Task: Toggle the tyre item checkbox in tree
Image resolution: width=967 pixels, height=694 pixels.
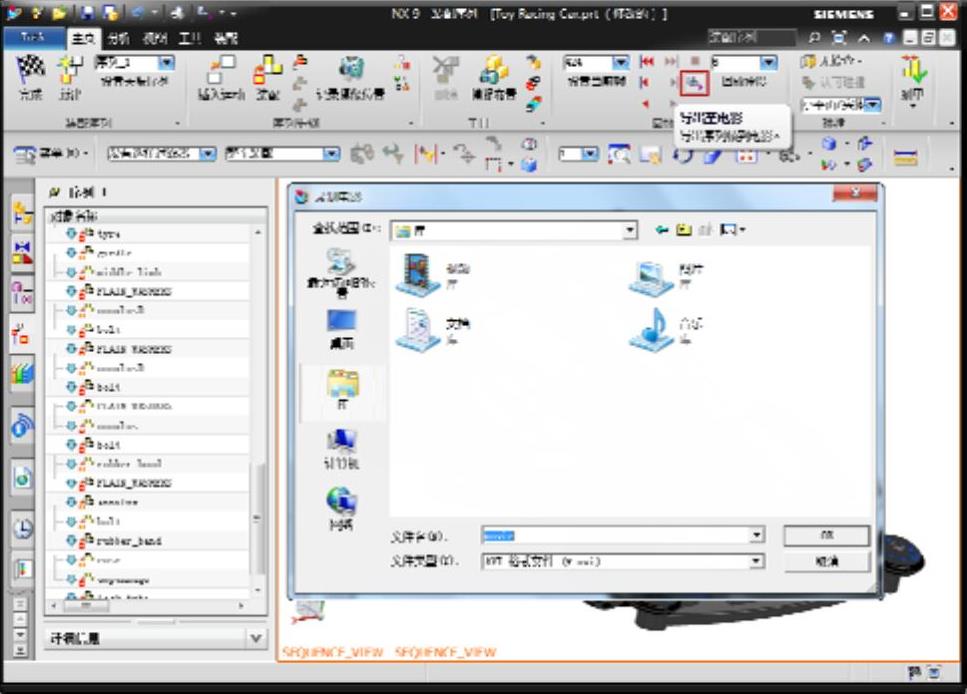Action: coord(72,233)
